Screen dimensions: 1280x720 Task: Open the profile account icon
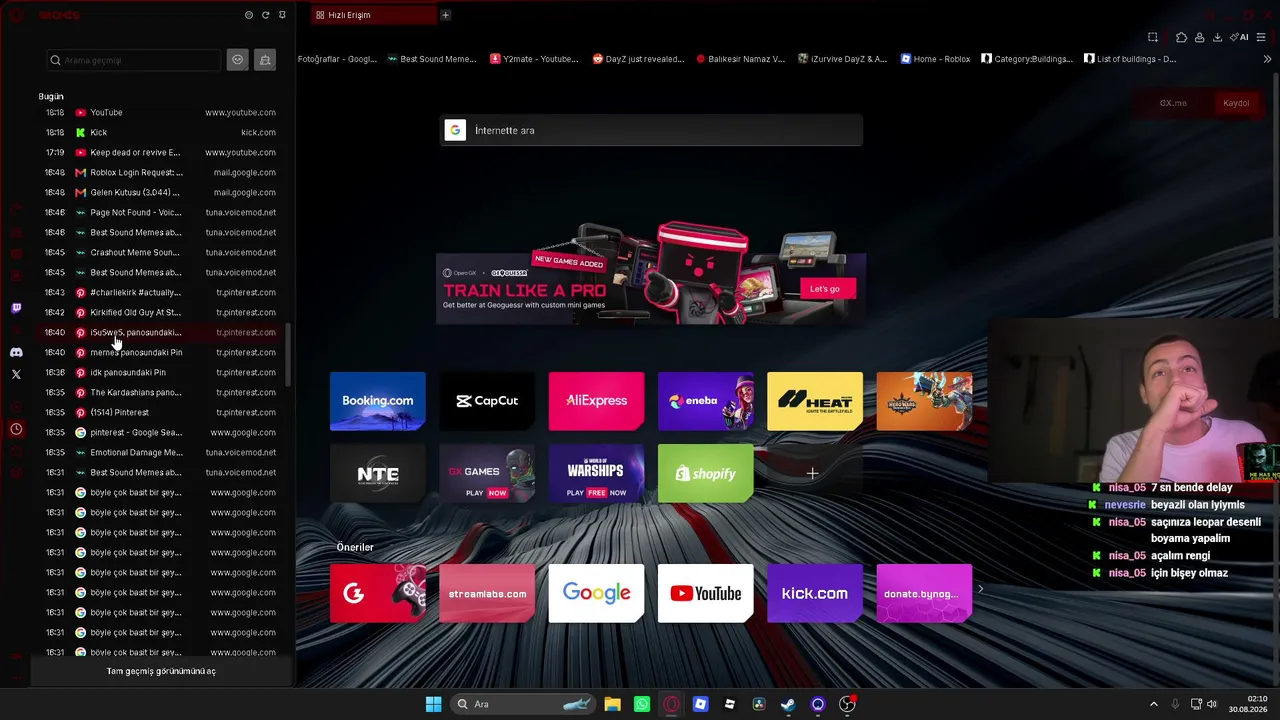point(1199,37)
